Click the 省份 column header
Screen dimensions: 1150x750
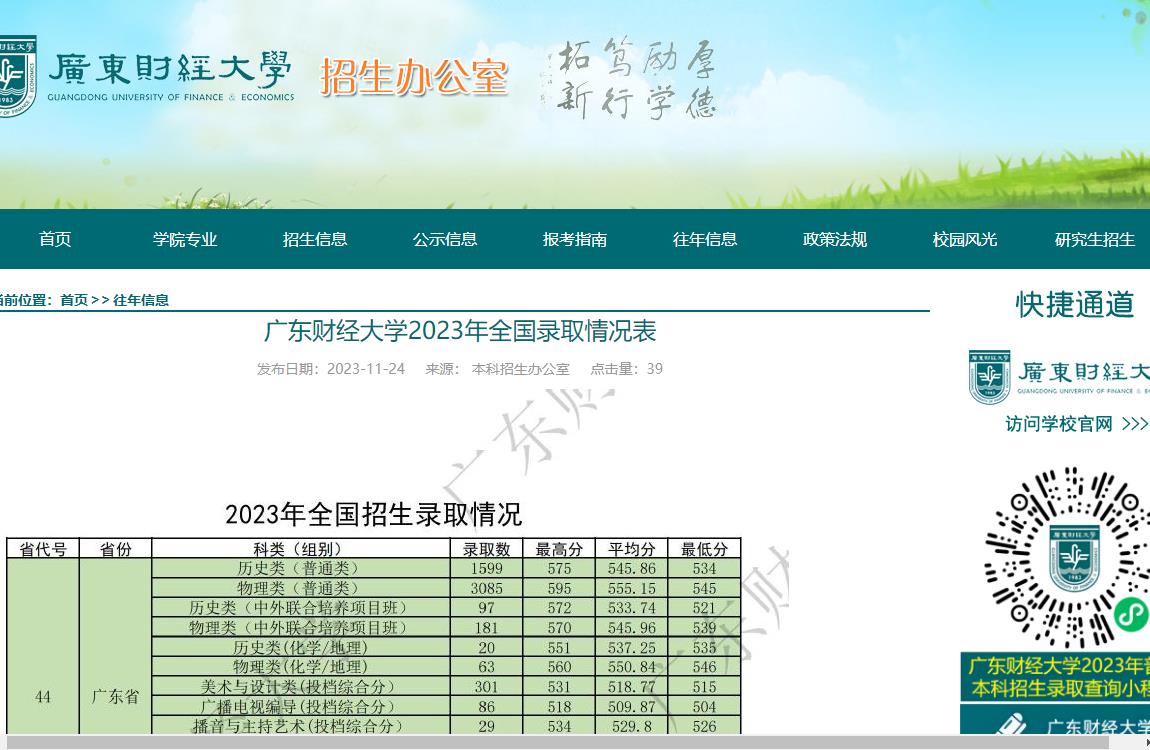(x=116, y=549)
